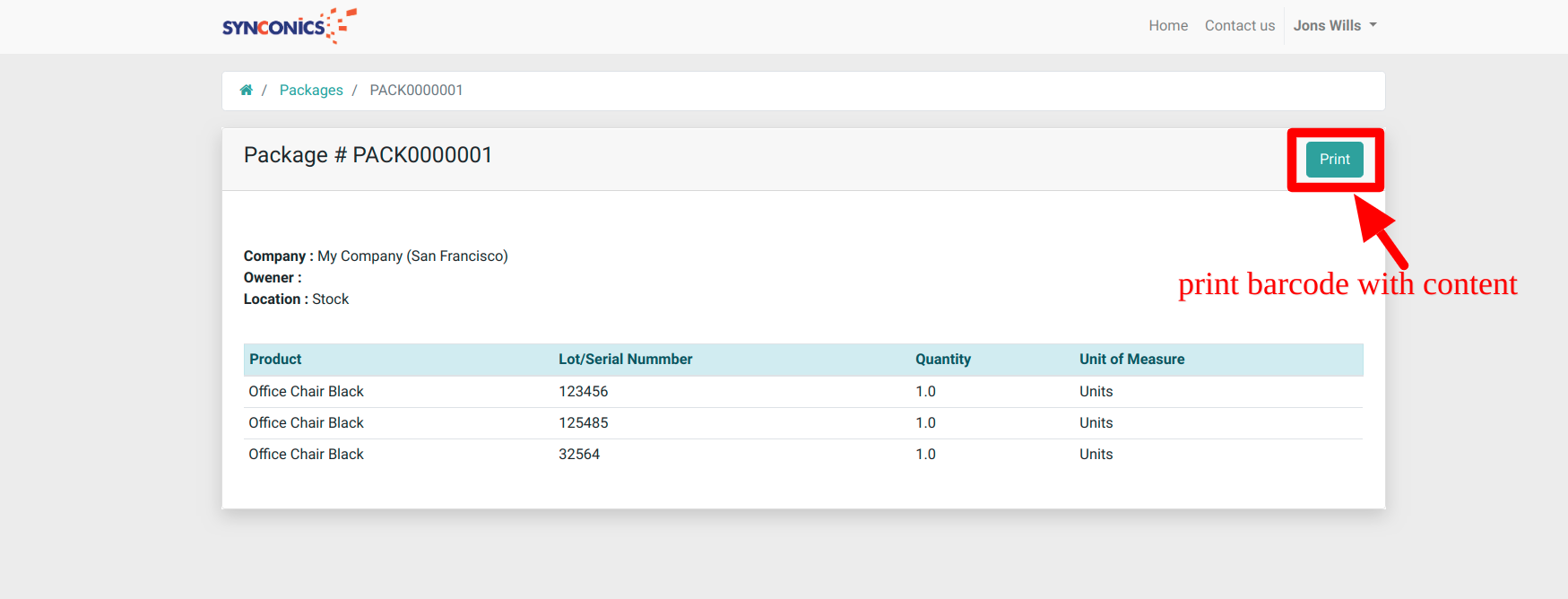Image resolution: width=1568 pixels, height=599 pixels.
Task: Click the home icon in the breadcrumb
Action: 246,90
